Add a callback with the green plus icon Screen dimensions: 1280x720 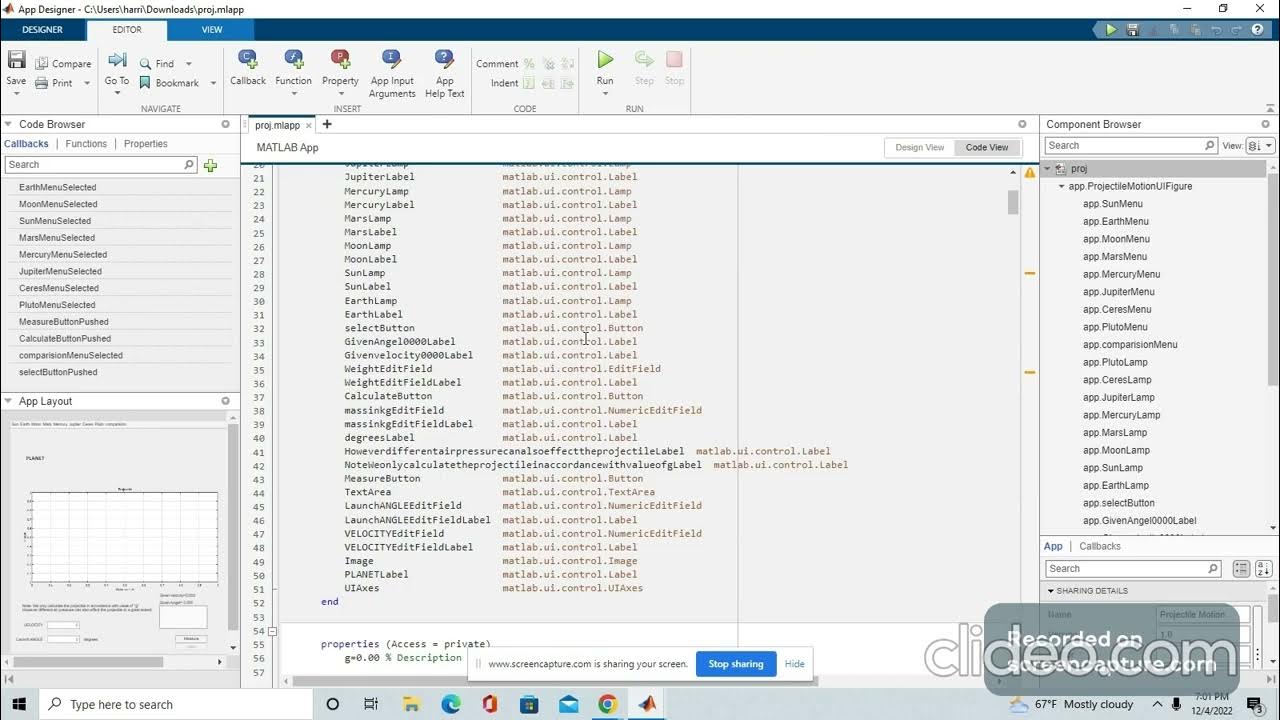coord(210,165)
